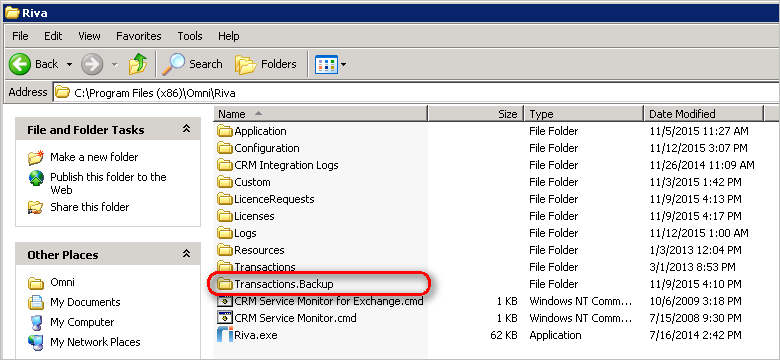The width and height of the screenshot is (780, 360).
Task: Open the Back history dropdown arrow
Action: point(69,65)
